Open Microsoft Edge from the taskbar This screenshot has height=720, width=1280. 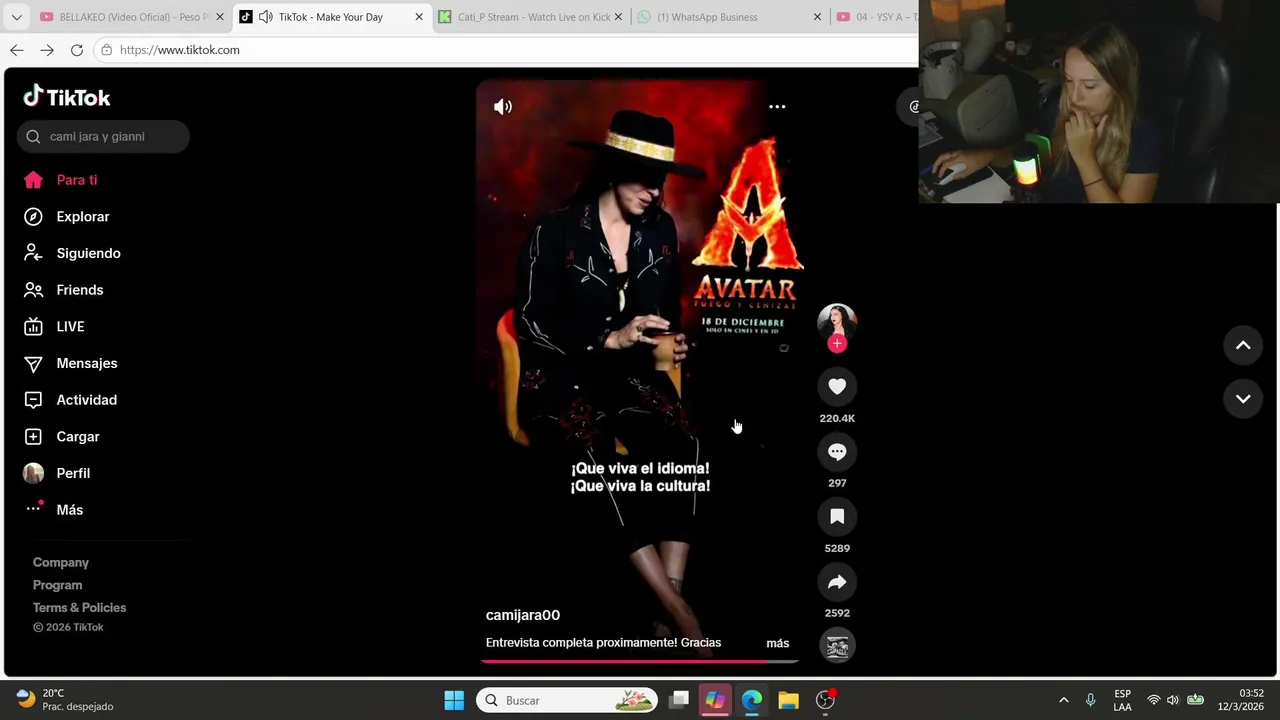[x=752, y=700]
